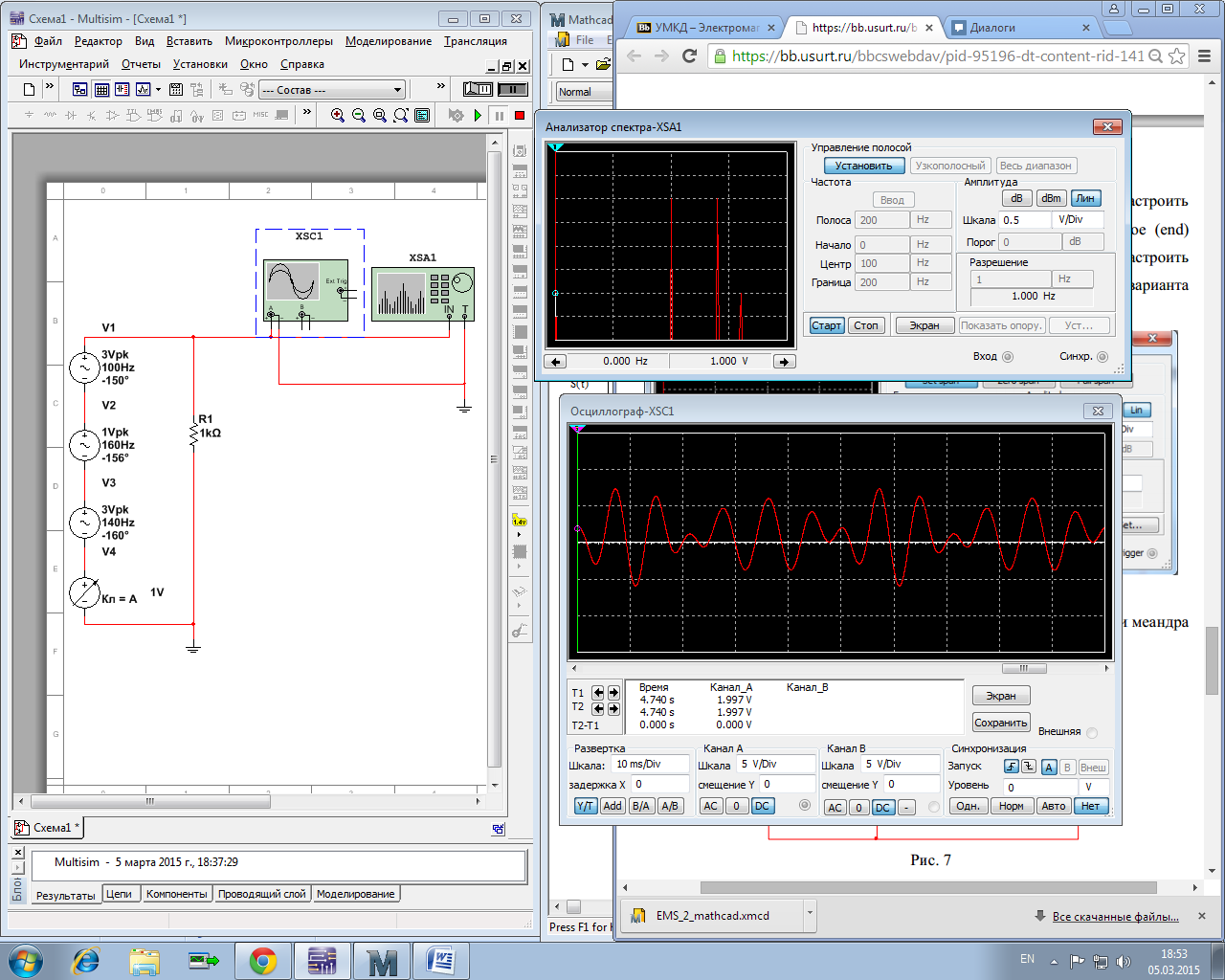Screen dimensions: 1225x980
Task: Select B/A display mode in oscilloscope
Action: click(641, 806)
